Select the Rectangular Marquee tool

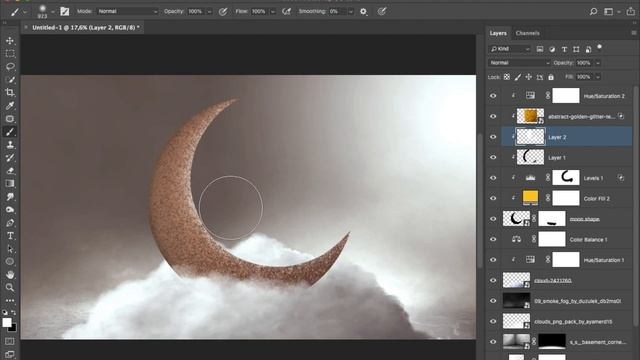pos(10,54)
